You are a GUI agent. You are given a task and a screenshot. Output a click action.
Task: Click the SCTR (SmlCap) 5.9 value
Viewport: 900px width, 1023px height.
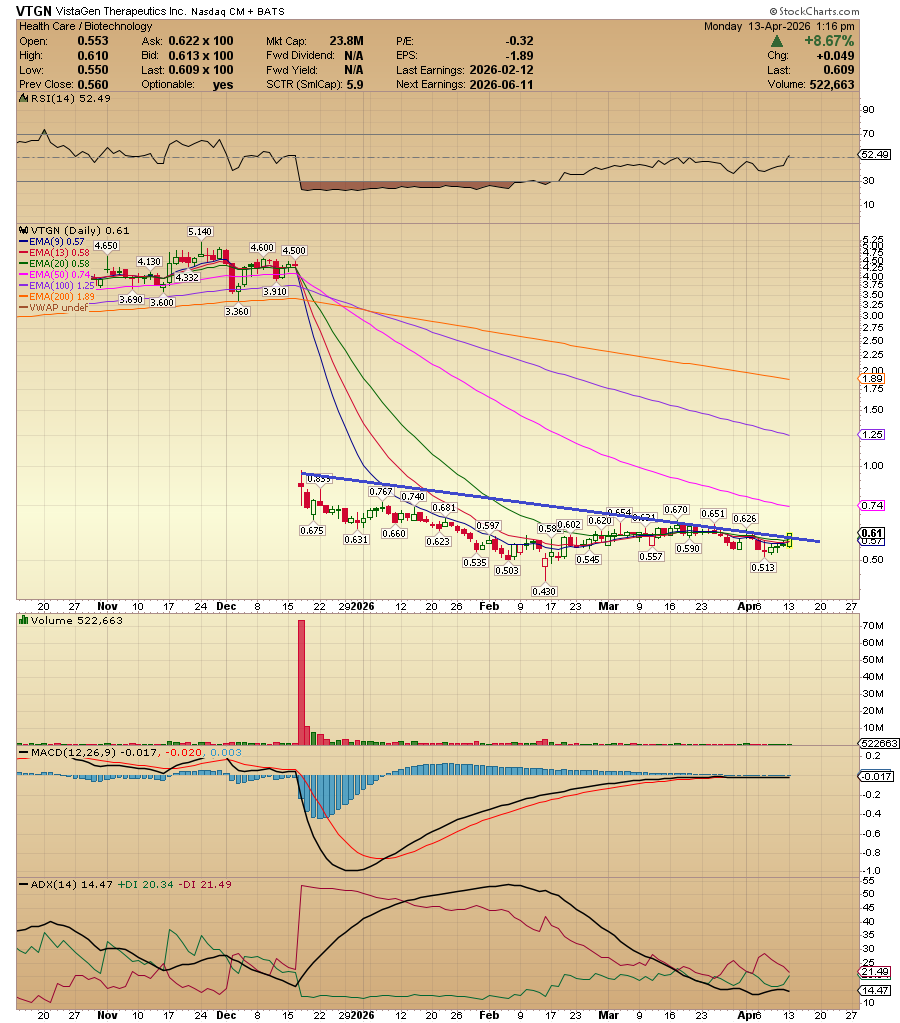pos(354,85)
